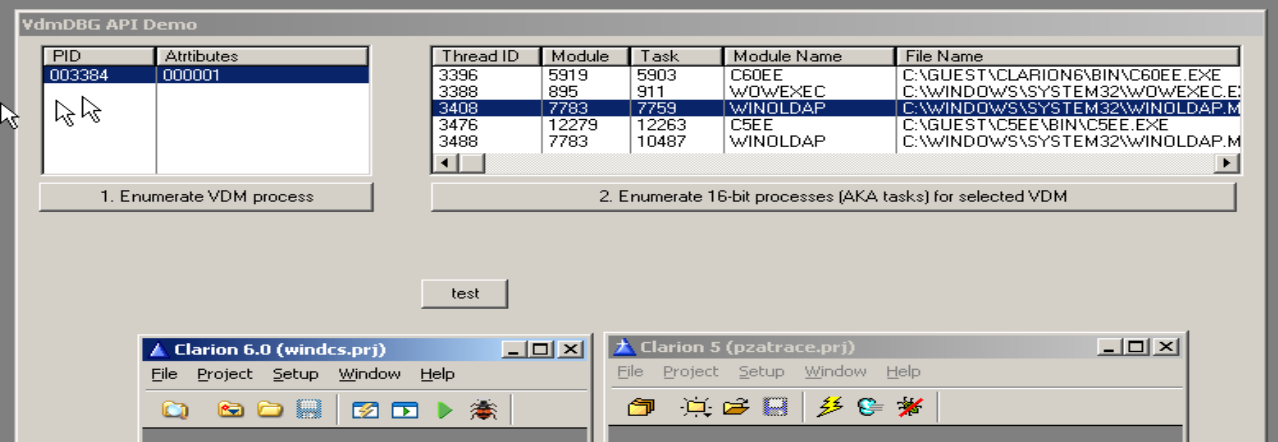Open the Setup menu in Clarion 6.0
This screenshot has height=442, width=1278.
pyautogui.click(x=295, y=374)
